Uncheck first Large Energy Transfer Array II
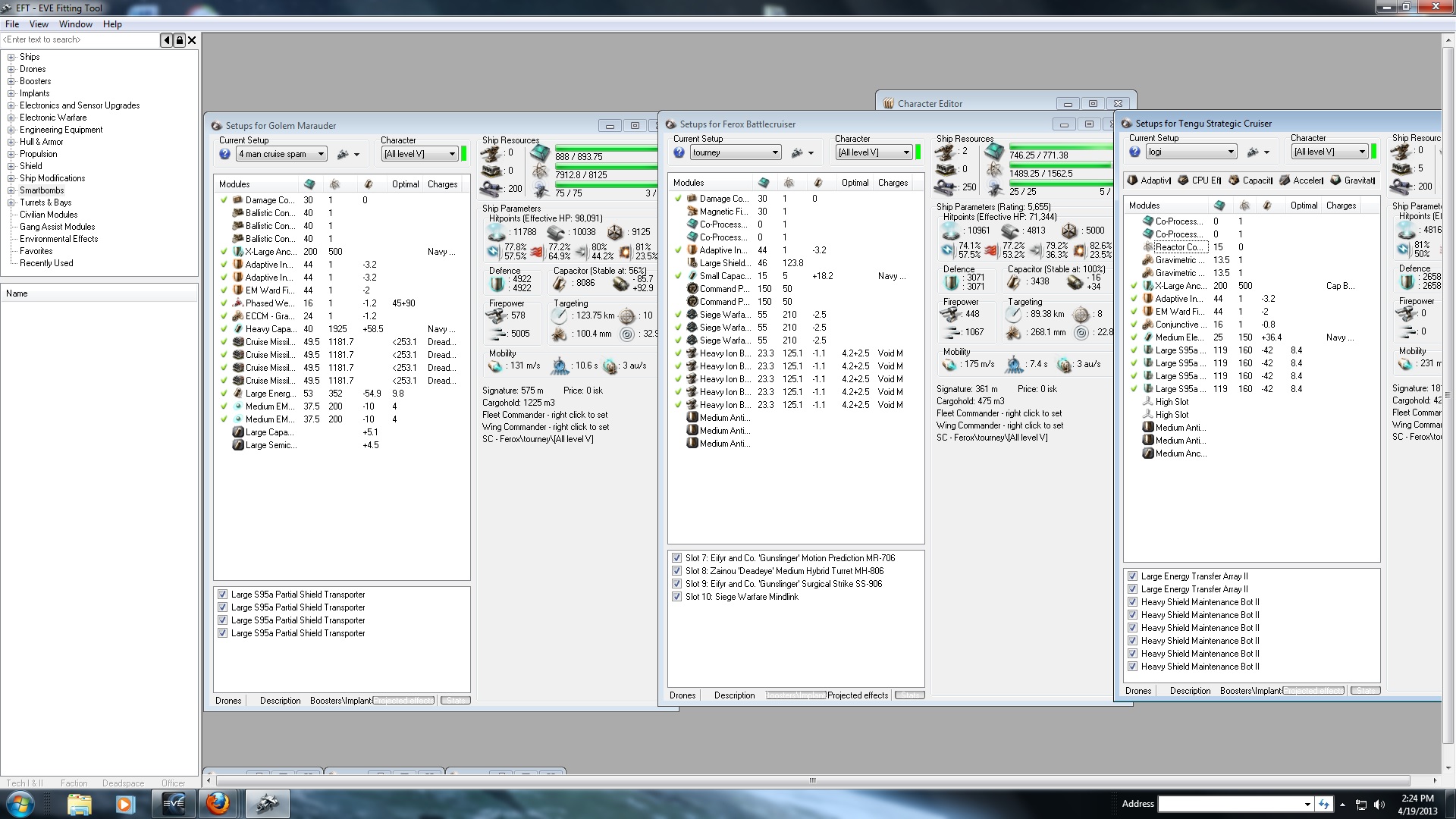The width and height of the screenshot is (1456, 819). [x=1132, y=576]
